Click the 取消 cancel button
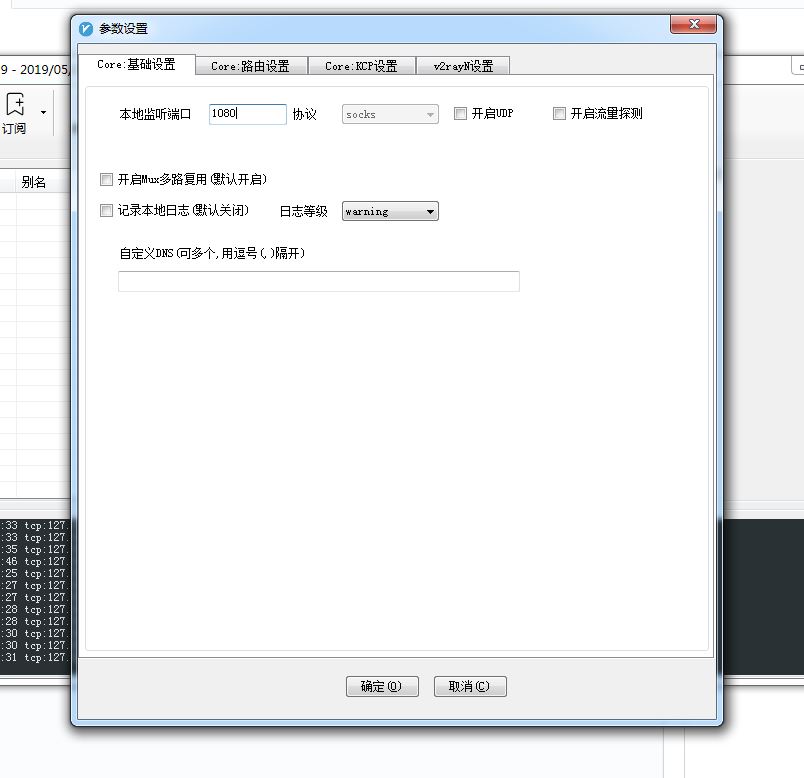 pyautogui.click(x=470, y=686)
